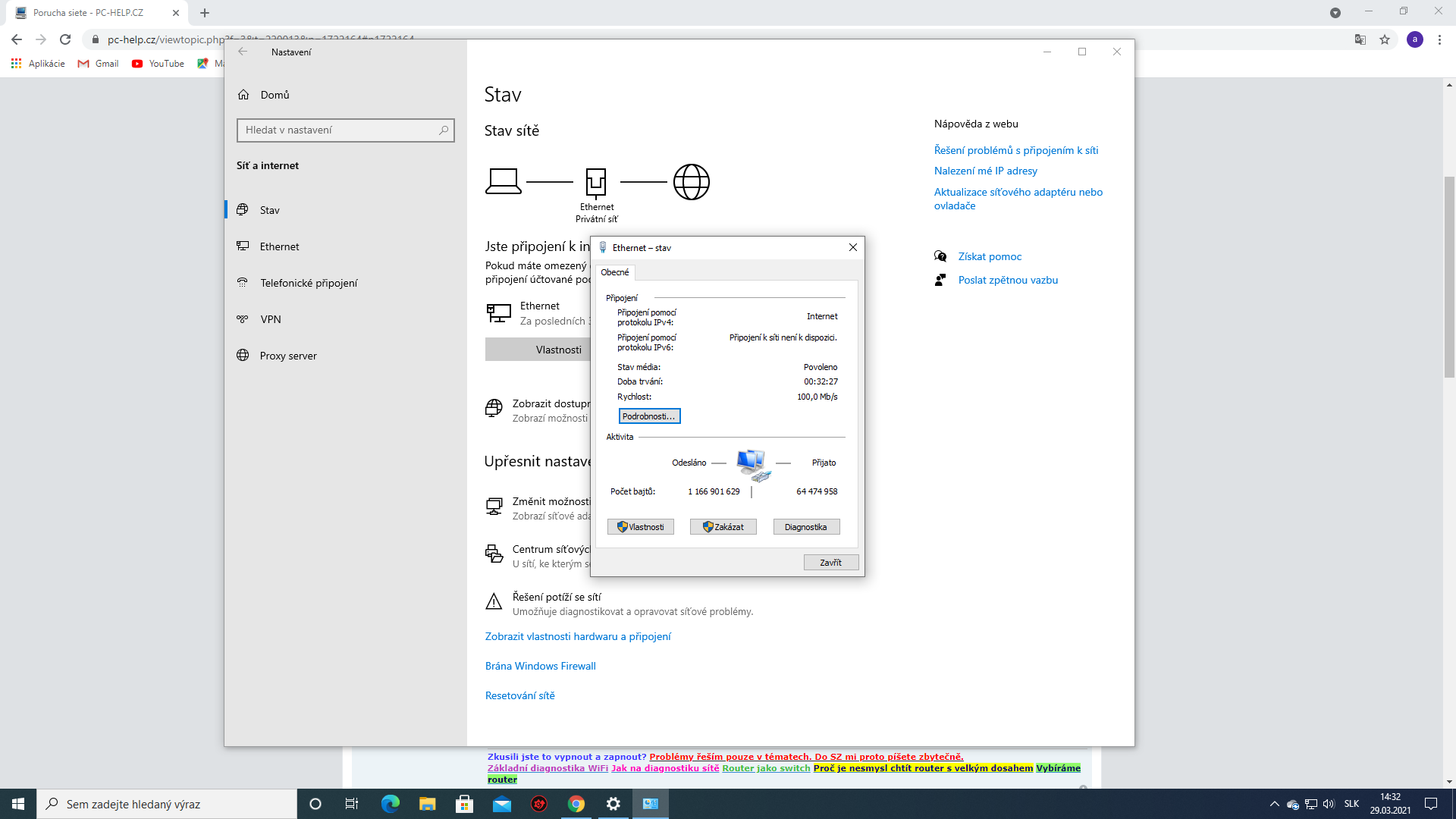
Task: Click the Řešení potíží se sítí warning icon
Action: (494, 602)
